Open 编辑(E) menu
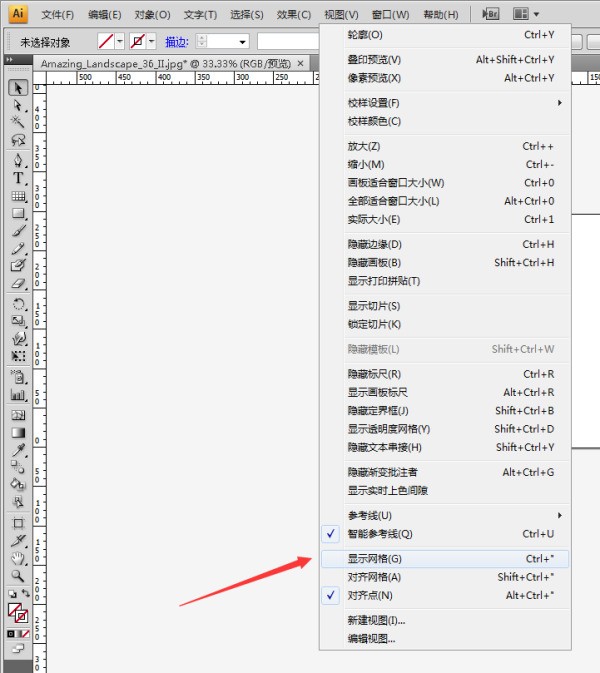This screenshot has width=600, height=673. click(104, 15)
